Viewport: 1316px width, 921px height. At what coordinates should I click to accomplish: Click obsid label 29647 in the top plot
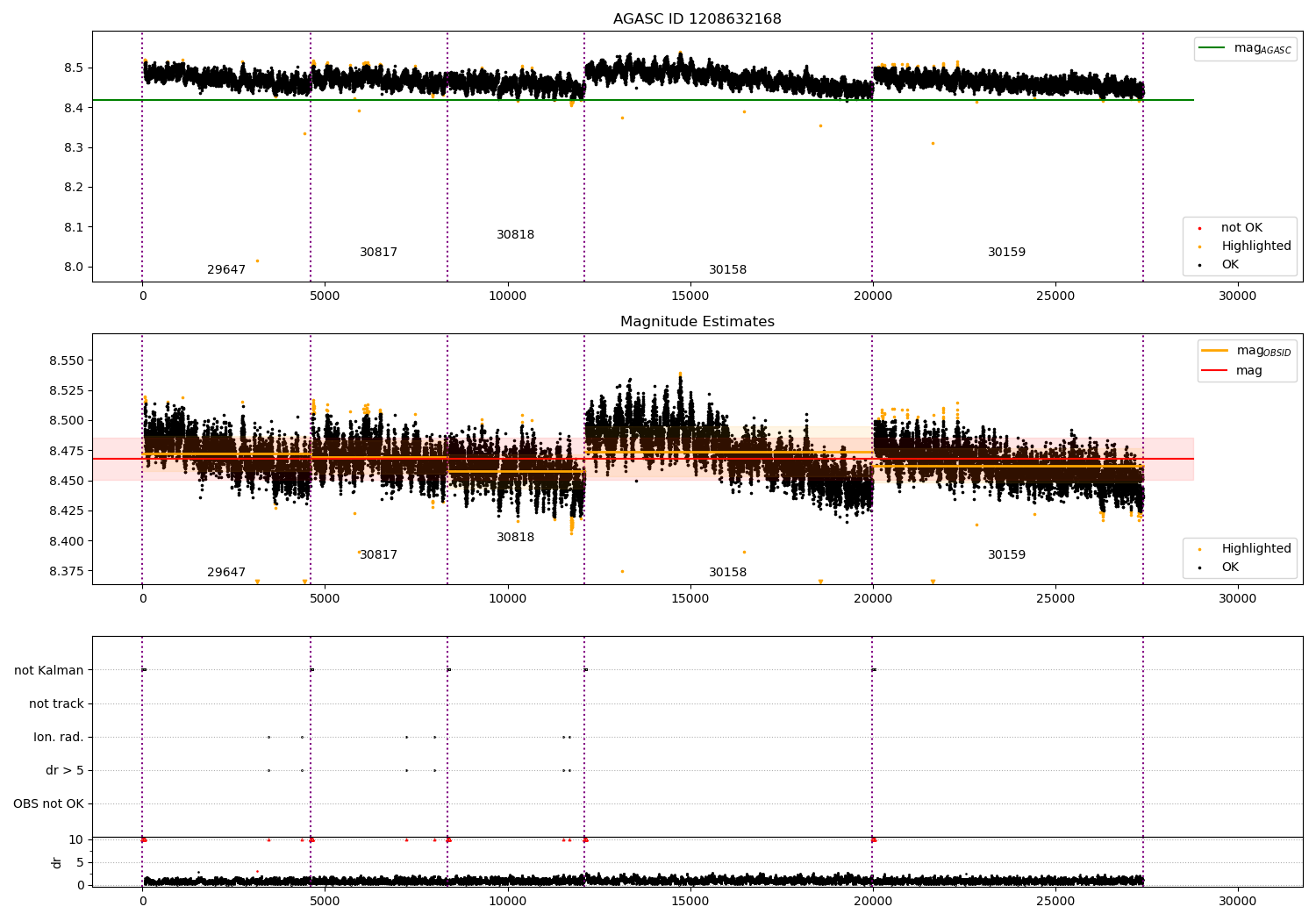[x=226, y=270]
